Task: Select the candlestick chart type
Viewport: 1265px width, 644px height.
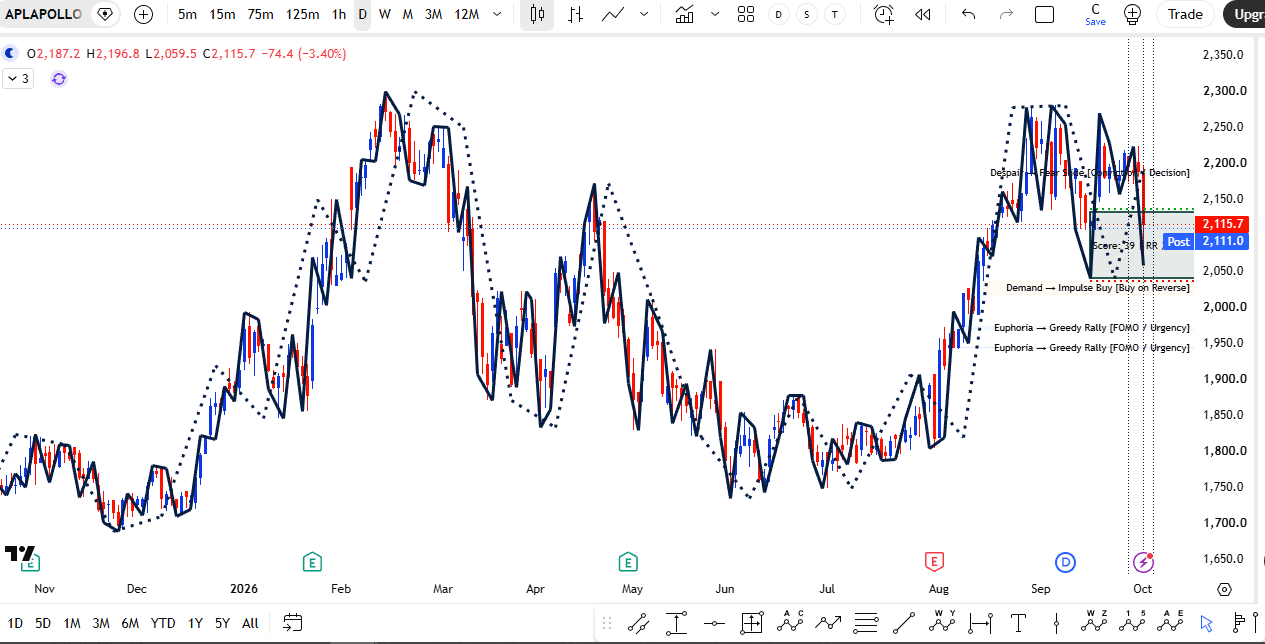Action: (x=538, y=14)
